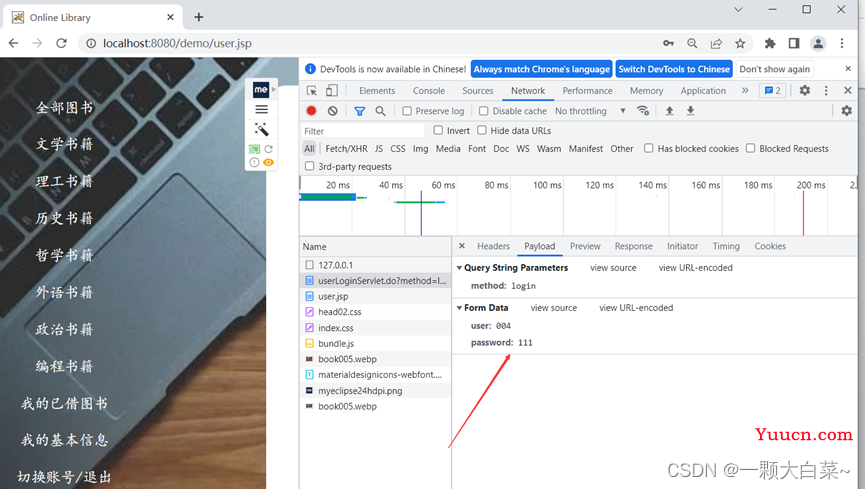
Task: Open the Timing tab of request
Action: tap(726, 246)
